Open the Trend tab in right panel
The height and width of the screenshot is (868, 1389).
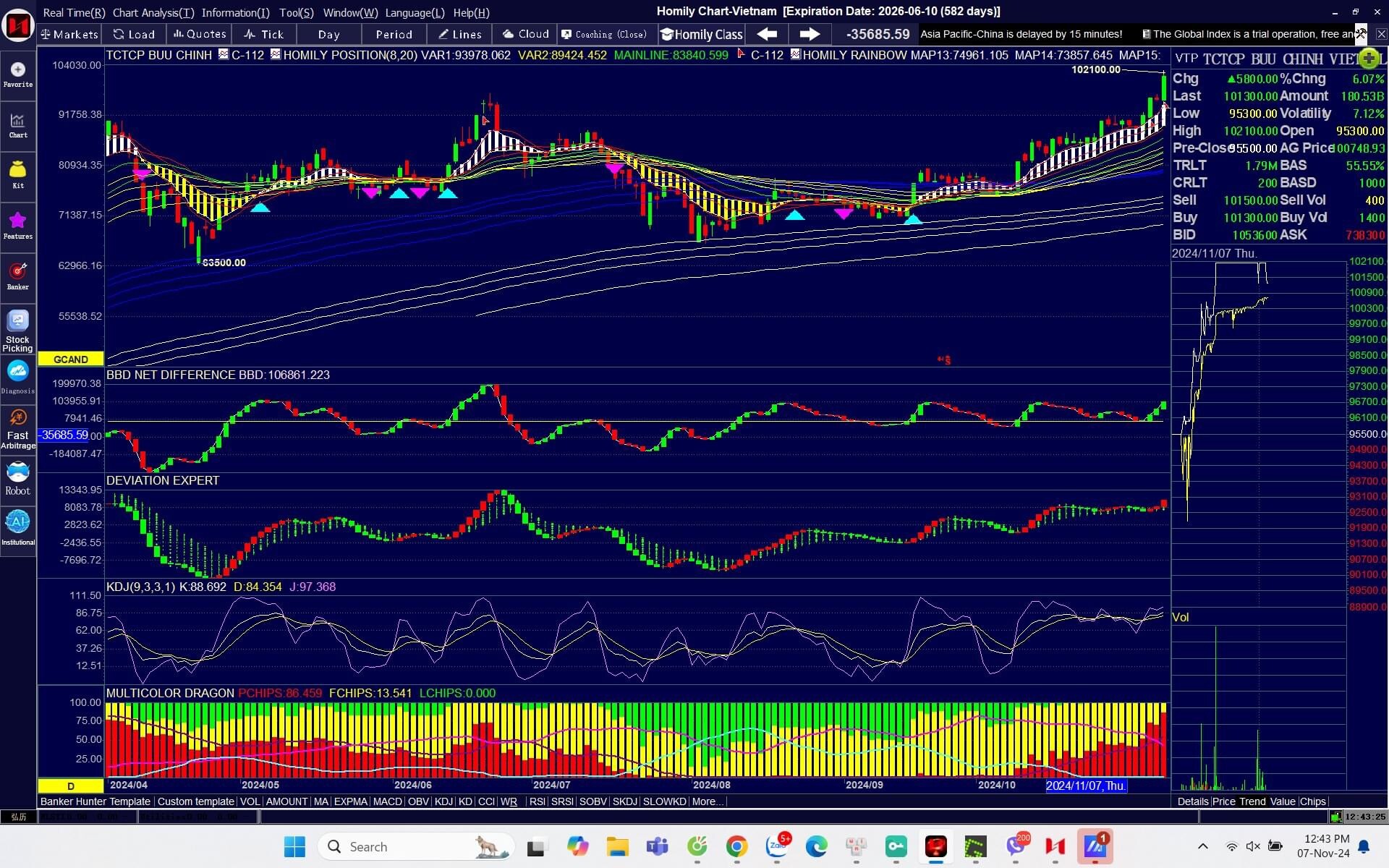click(x=1252, y=801)
